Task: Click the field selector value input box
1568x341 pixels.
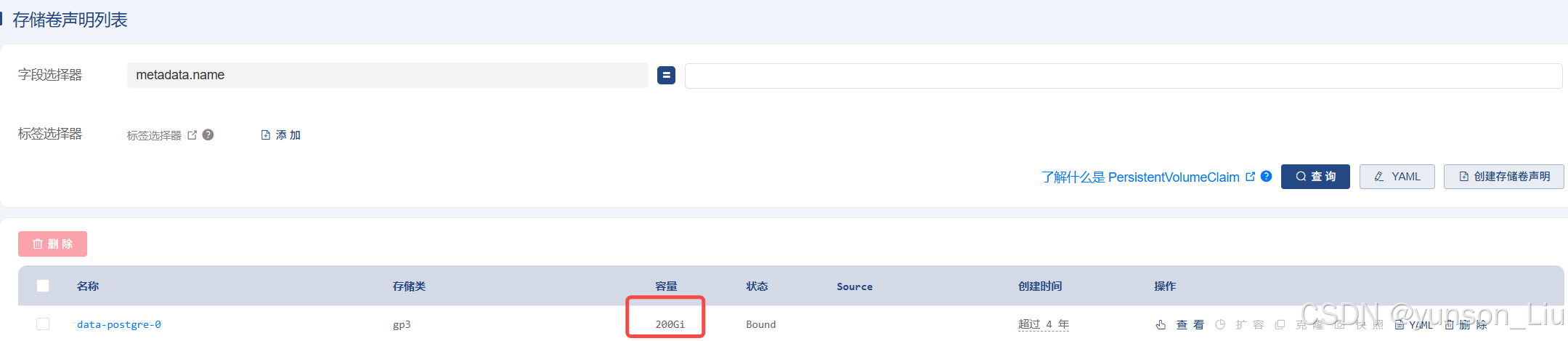Action: tap(1124, 76)
